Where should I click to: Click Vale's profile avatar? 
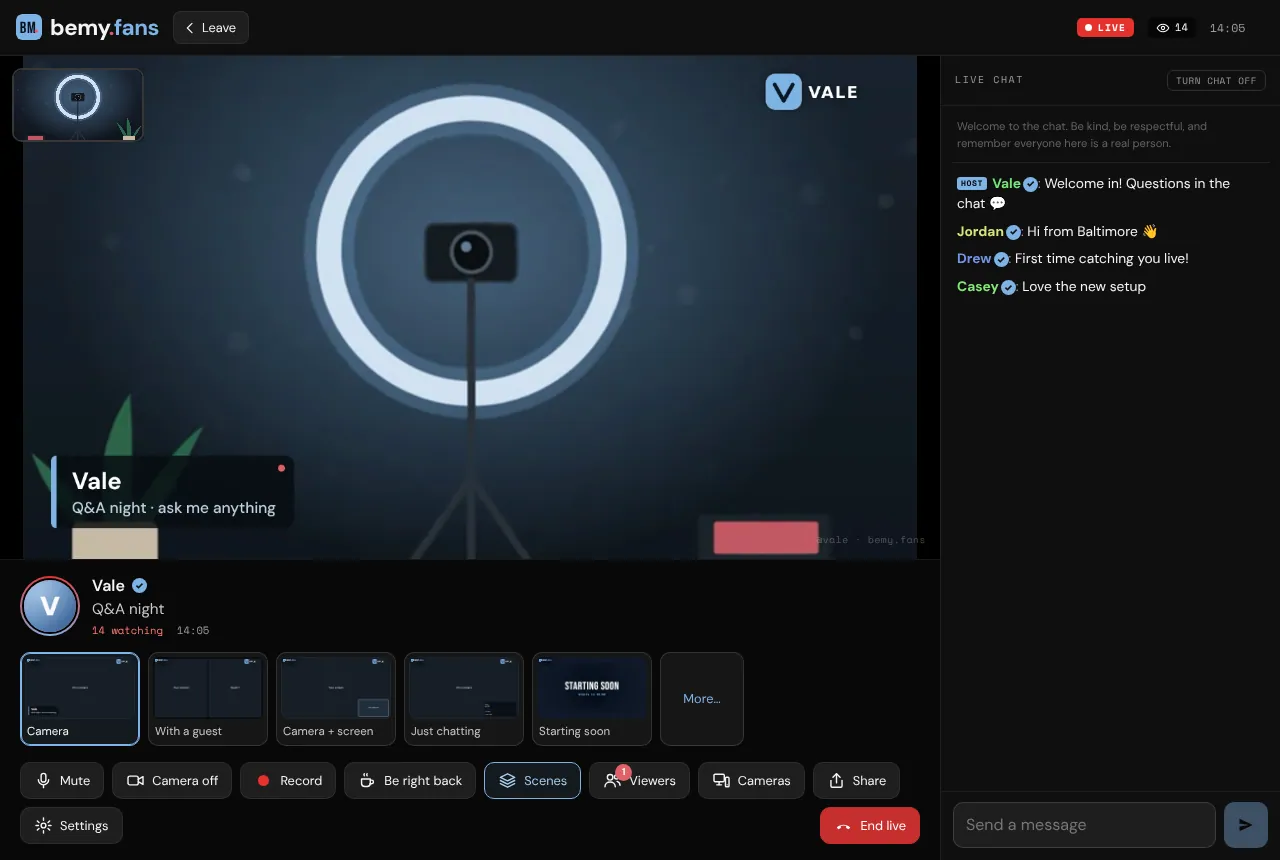(50, 606)
